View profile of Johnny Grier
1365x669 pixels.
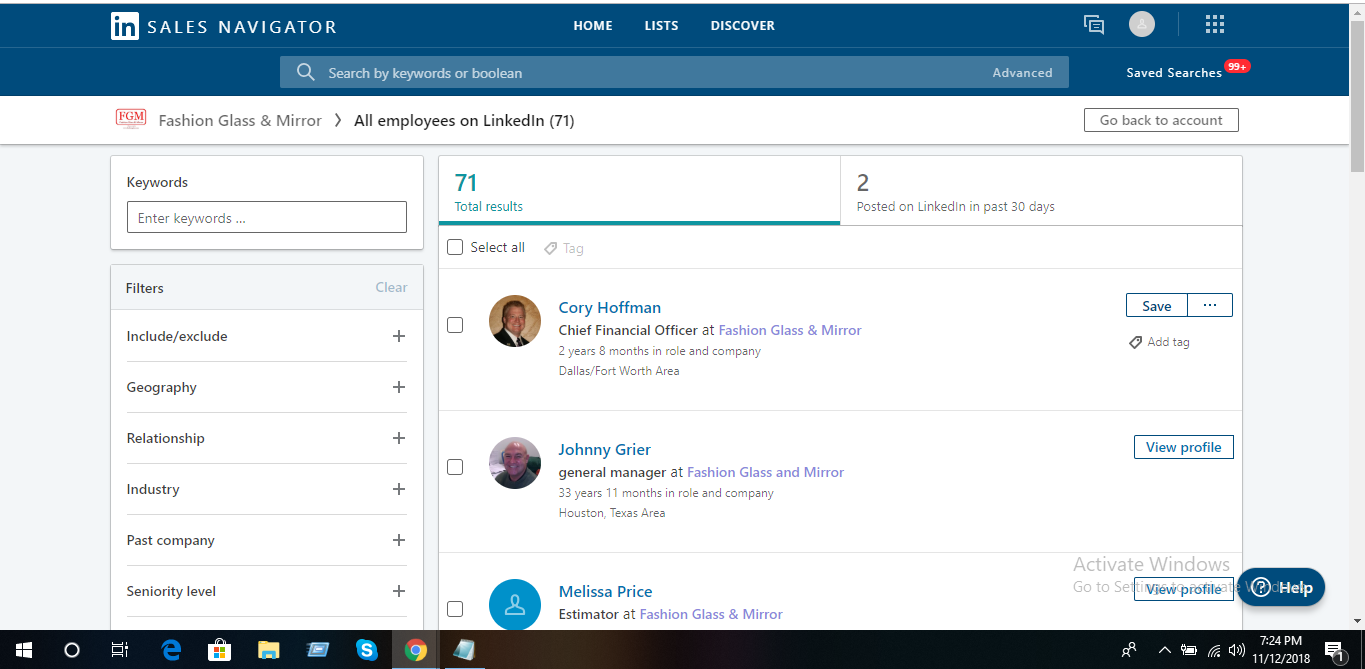coord(1184,447)
